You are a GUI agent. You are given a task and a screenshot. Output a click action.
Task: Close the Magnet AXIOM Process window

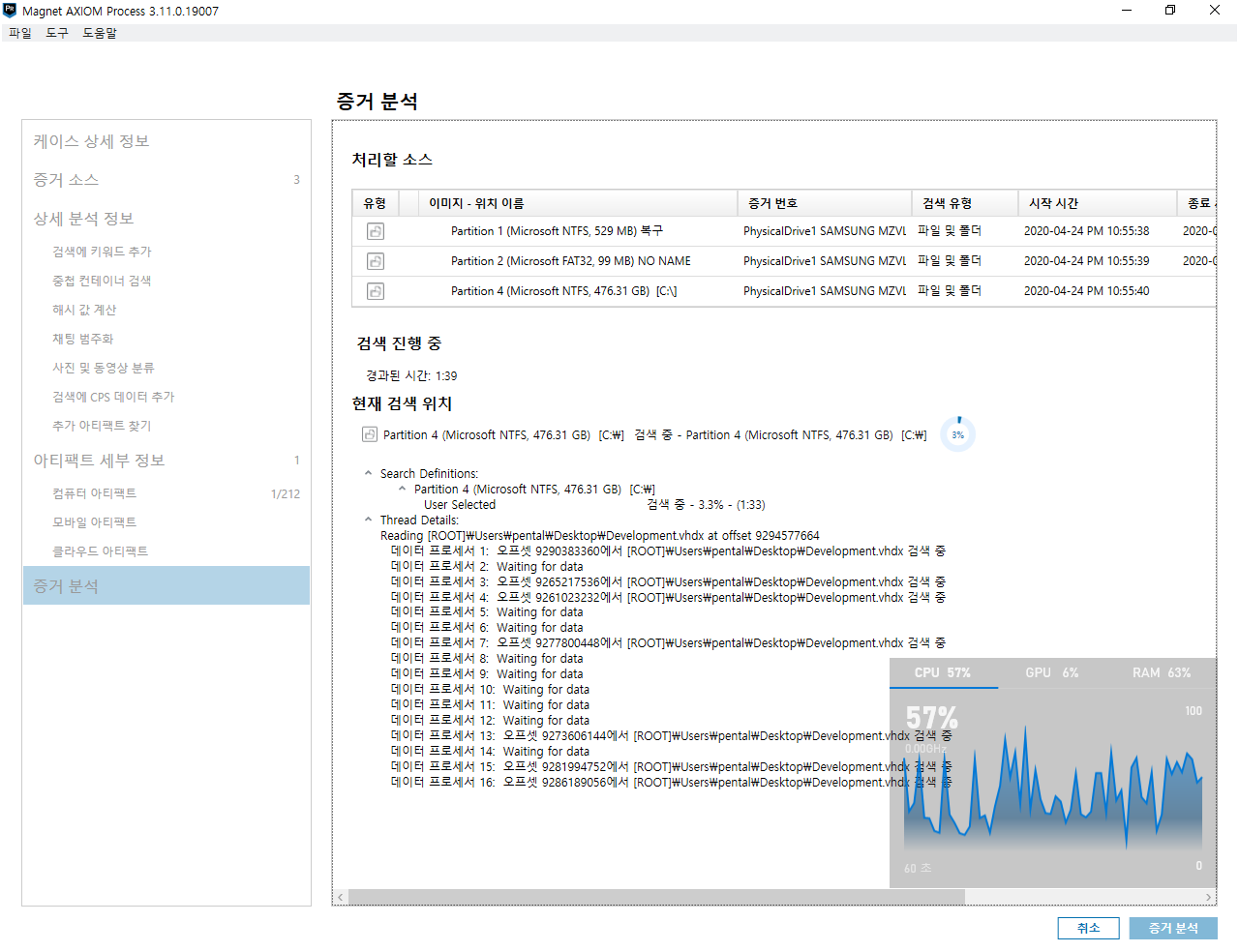[x=1215, y=11]
